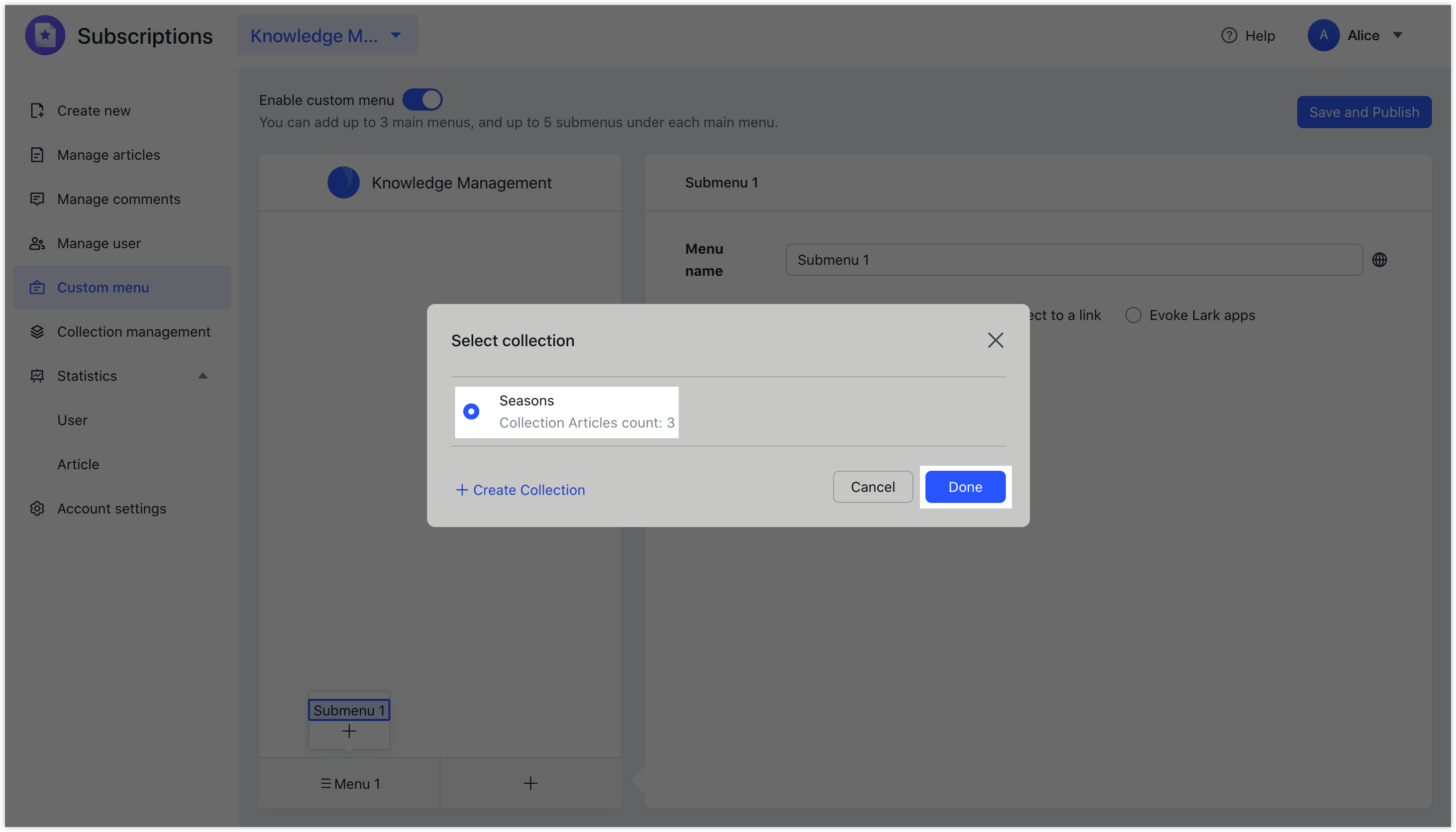The width and height of the screenshot is (1456, 832).
Task: Open Manage user via its icon
Action: (37, 243)
